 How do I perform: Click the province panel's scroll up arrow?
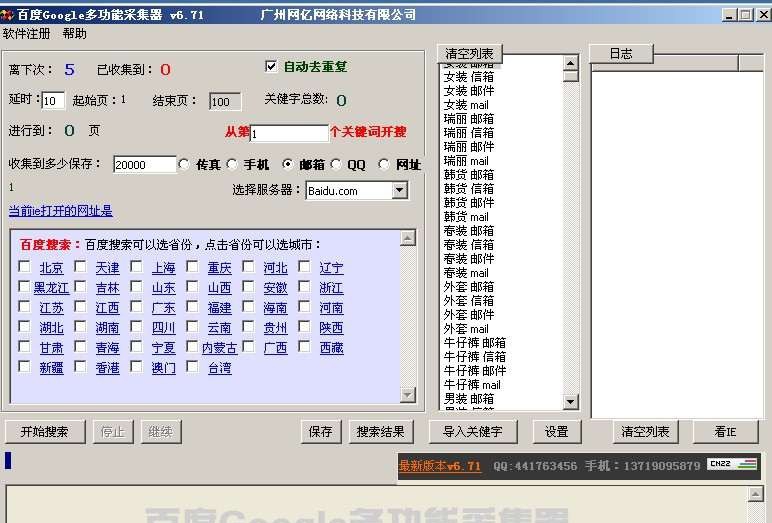pyautogui.click(x=408, y=238)
